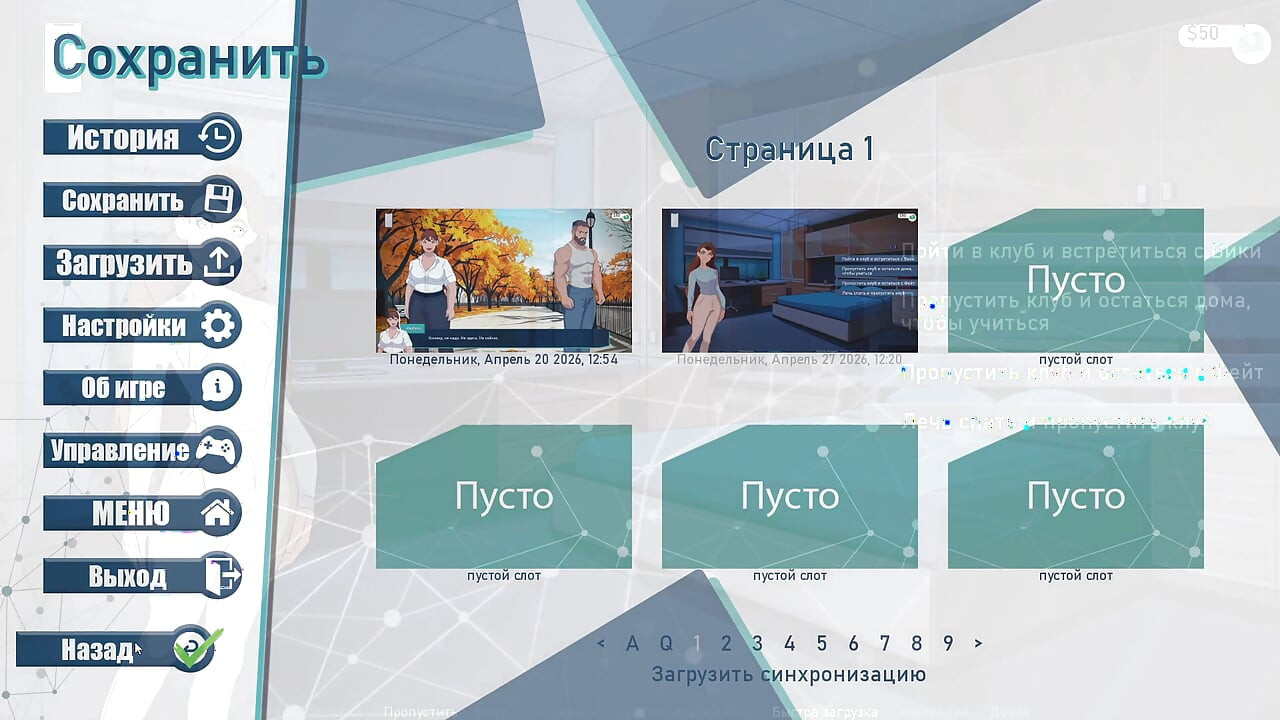Open the Об игре menu entry
Screen dimensions: 1280x720
142,388
